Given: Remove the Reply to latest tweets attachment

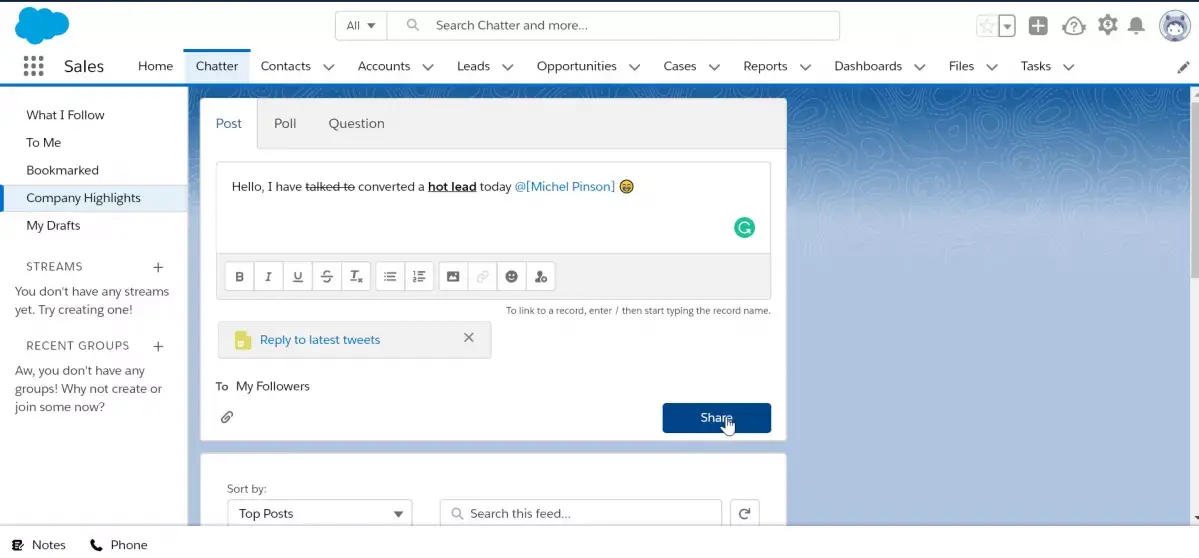Looking at the screenshot, I should (469, 337).
